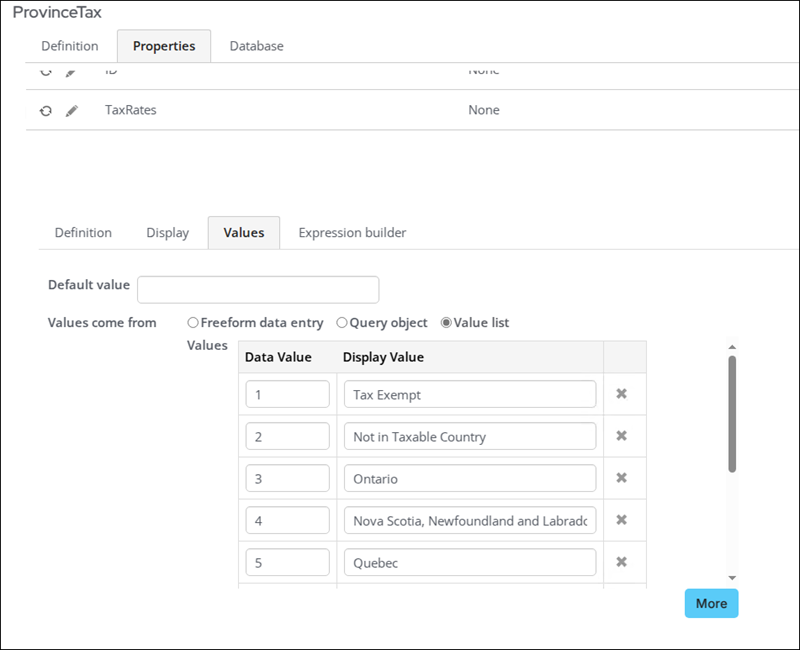
Task: Click the Ontario display value field
Action: (470, 479)
